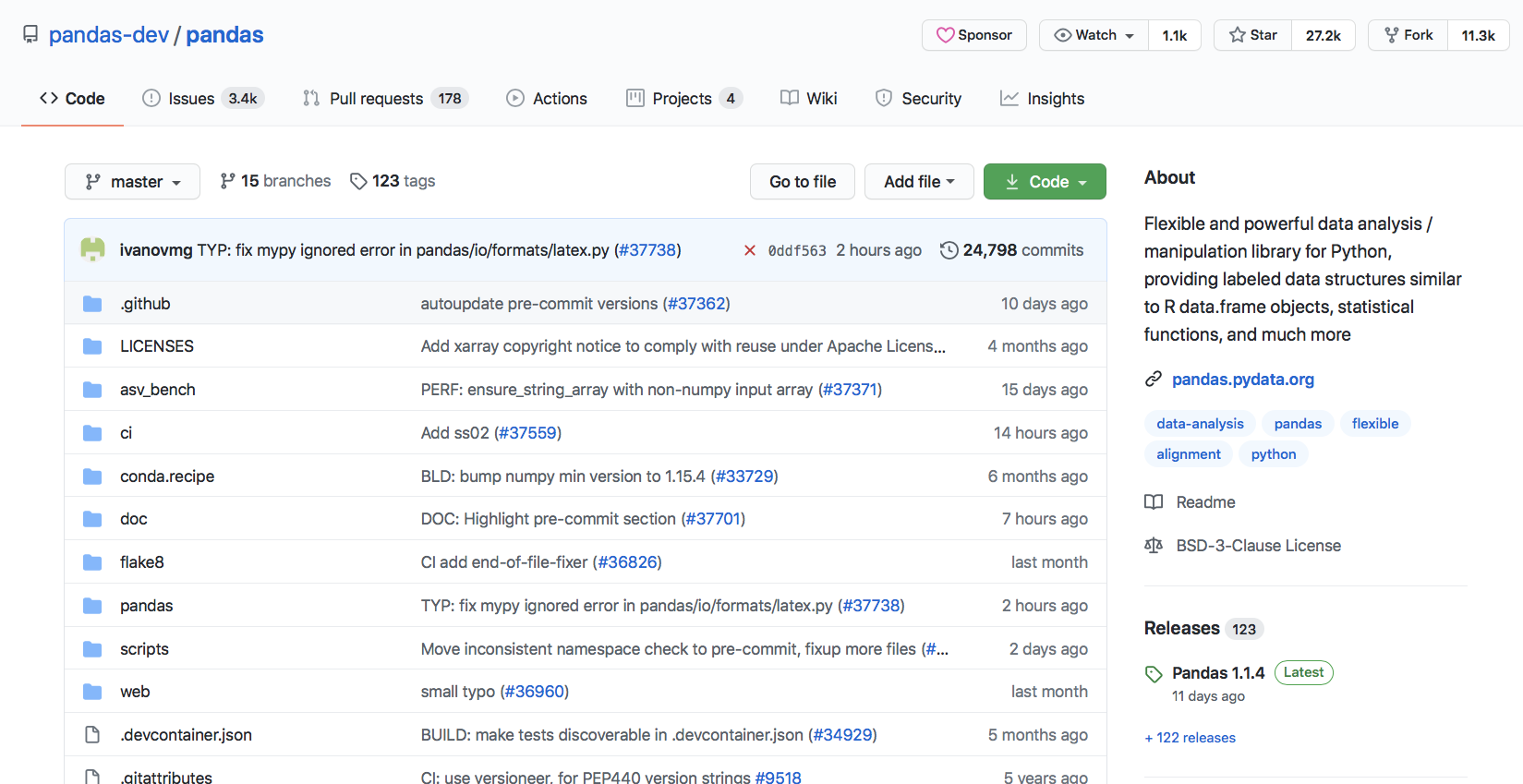Open the green Code download dropdown
Screen dimensions: 1523x784
pos(1045,182)
